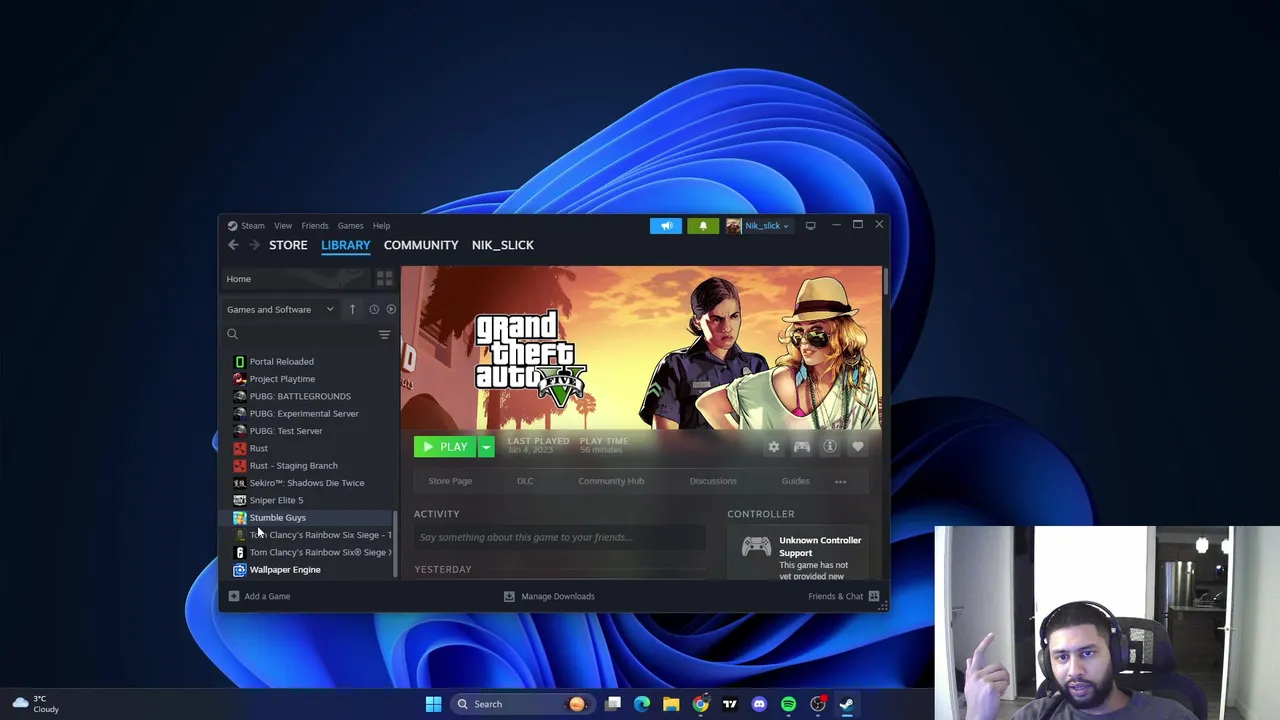Select Rust - Staging Branch
Screen dimensions: 1280x720
point(293,465)
